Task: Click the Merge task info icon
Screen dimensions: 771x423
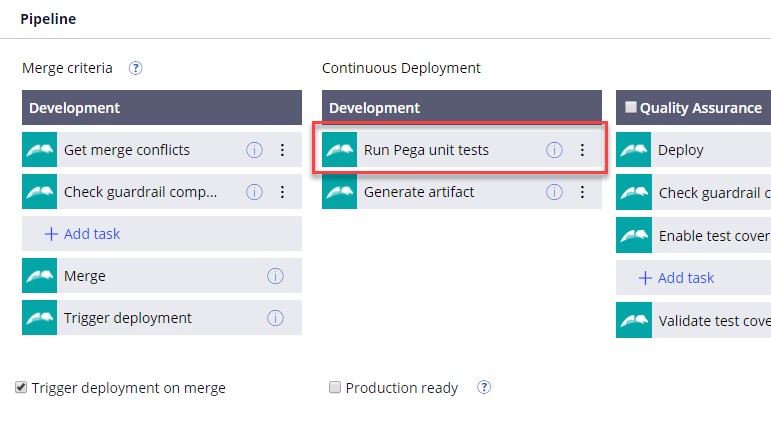Action: click(x=275, y=276)
